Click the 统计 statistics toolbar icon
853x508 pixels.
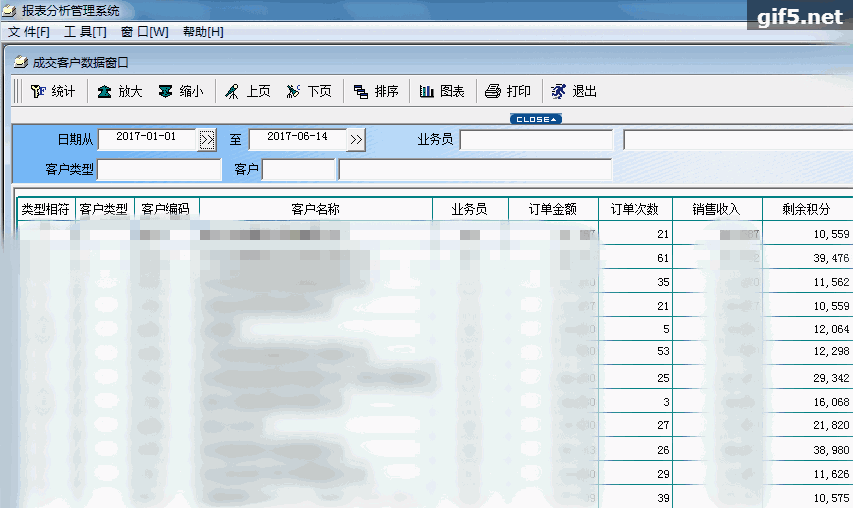[x=52, y=91]
